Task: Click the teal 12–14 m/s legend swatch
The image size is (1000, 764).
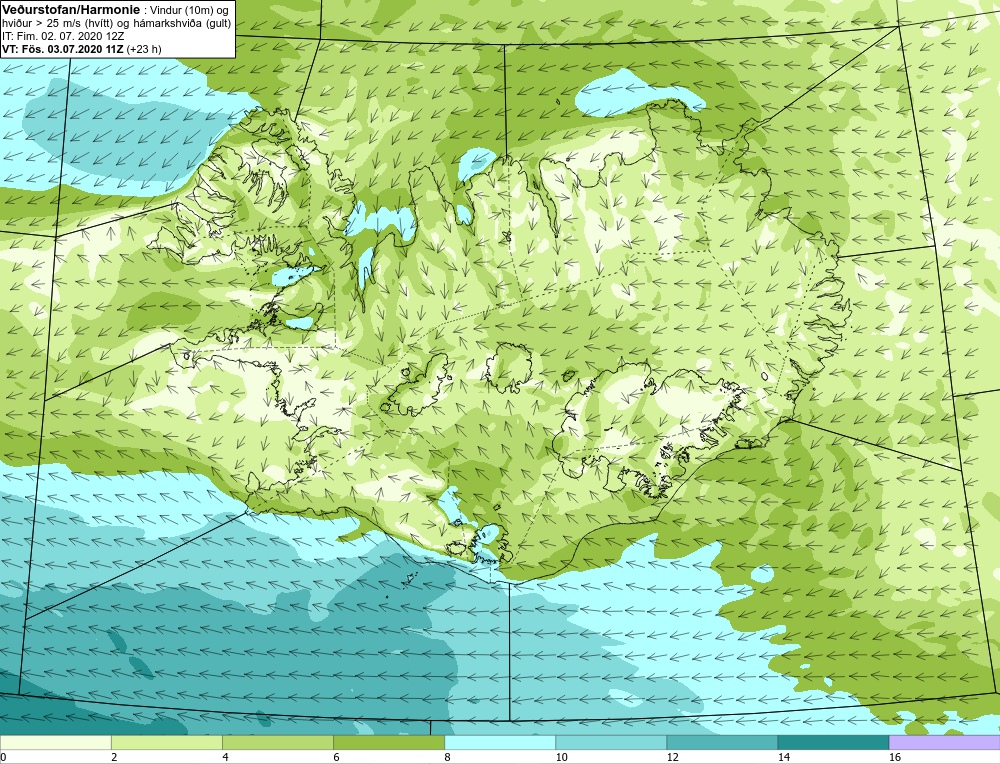Action: pyautogui.click(x=722, y=742)
